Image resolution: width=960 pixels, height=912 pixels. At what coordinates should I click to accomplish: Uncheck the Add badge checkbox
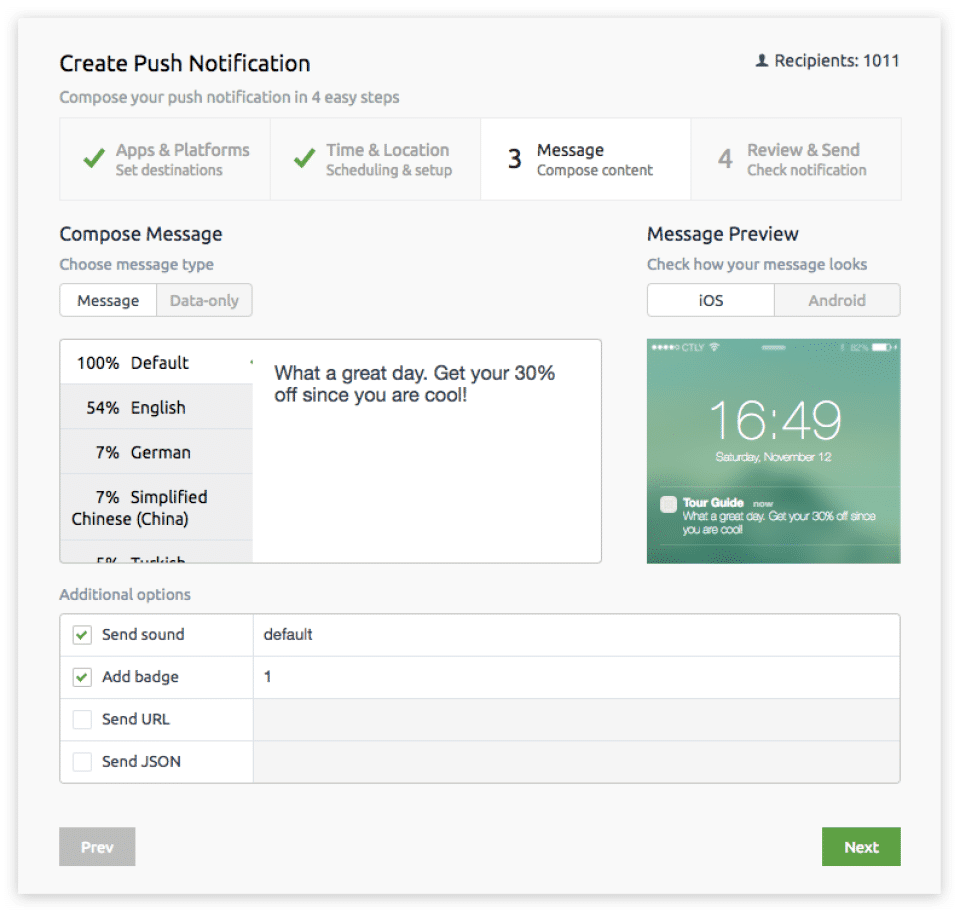(x=82, y=677)
